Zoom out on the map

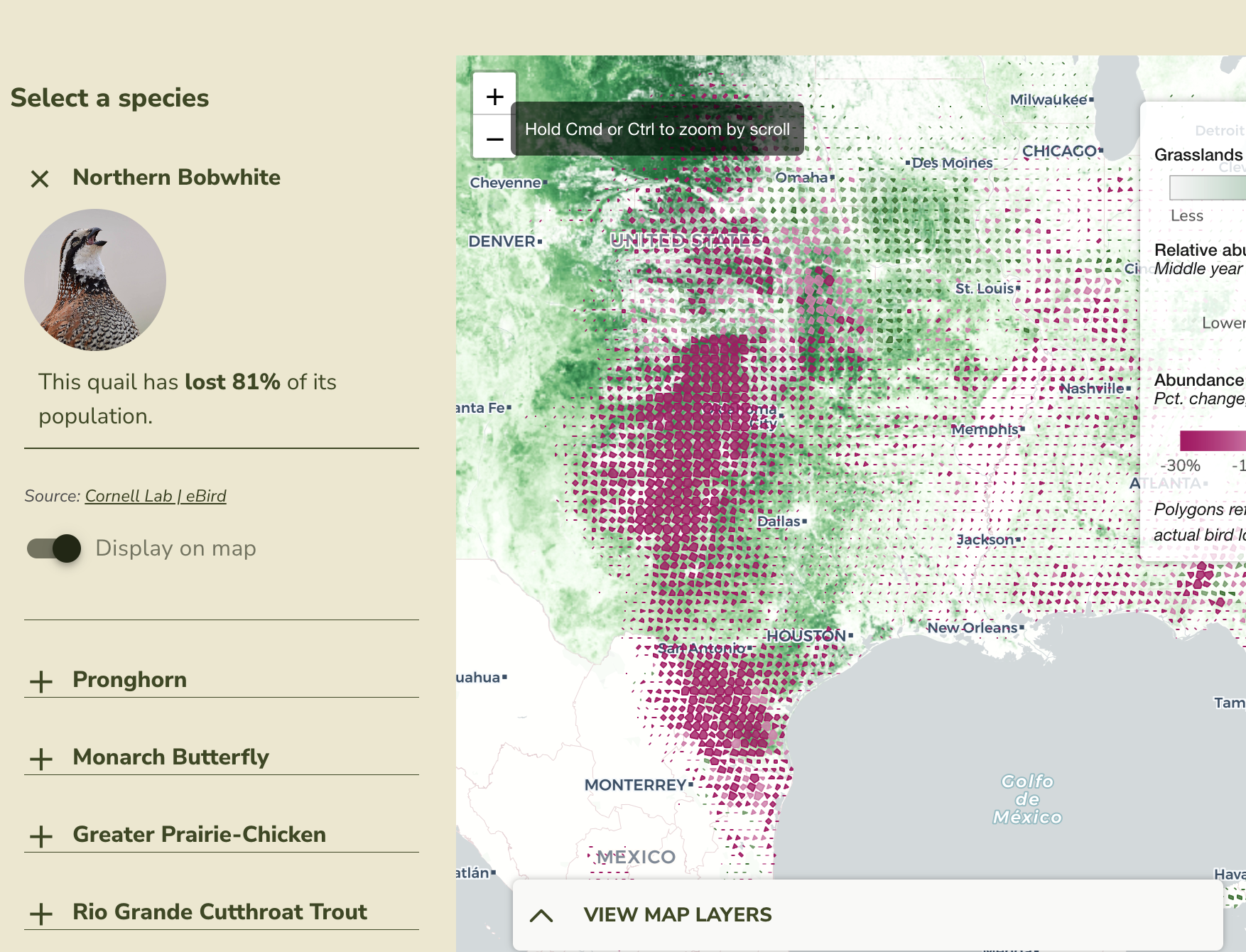494,138
